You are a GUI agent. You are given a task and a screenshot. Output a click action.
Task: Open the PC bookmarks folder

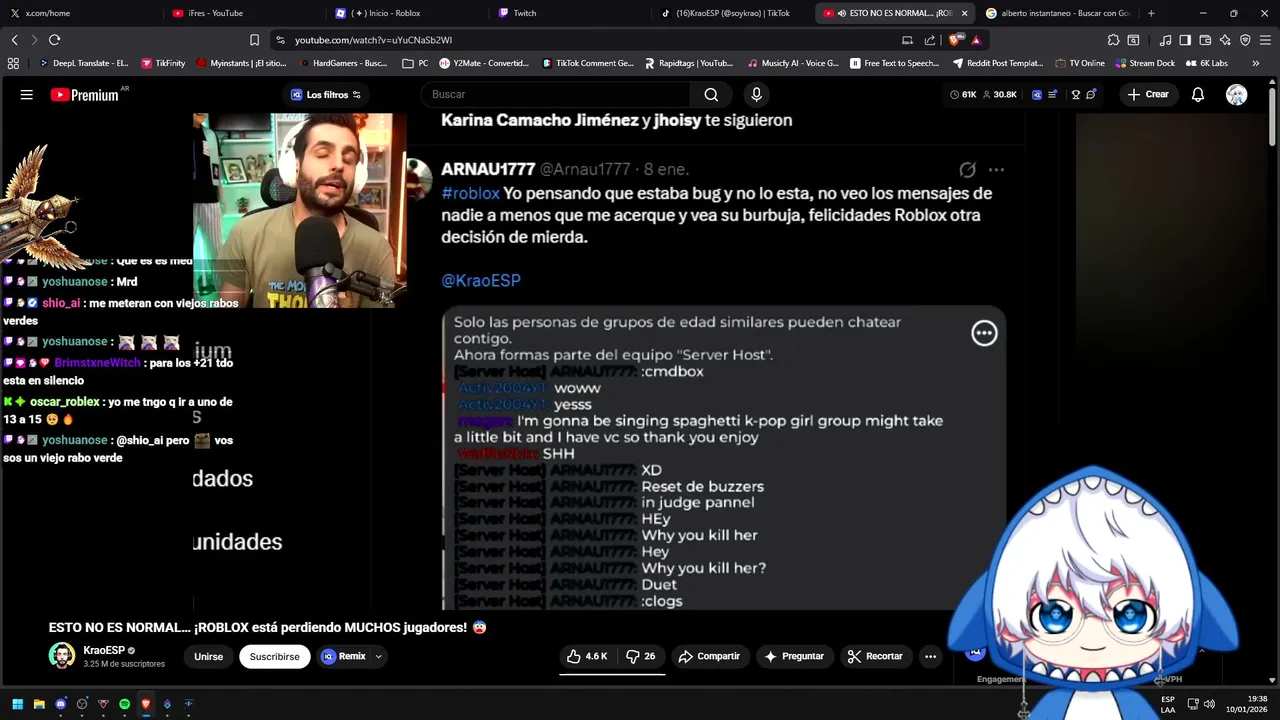(x=415, y=63)
